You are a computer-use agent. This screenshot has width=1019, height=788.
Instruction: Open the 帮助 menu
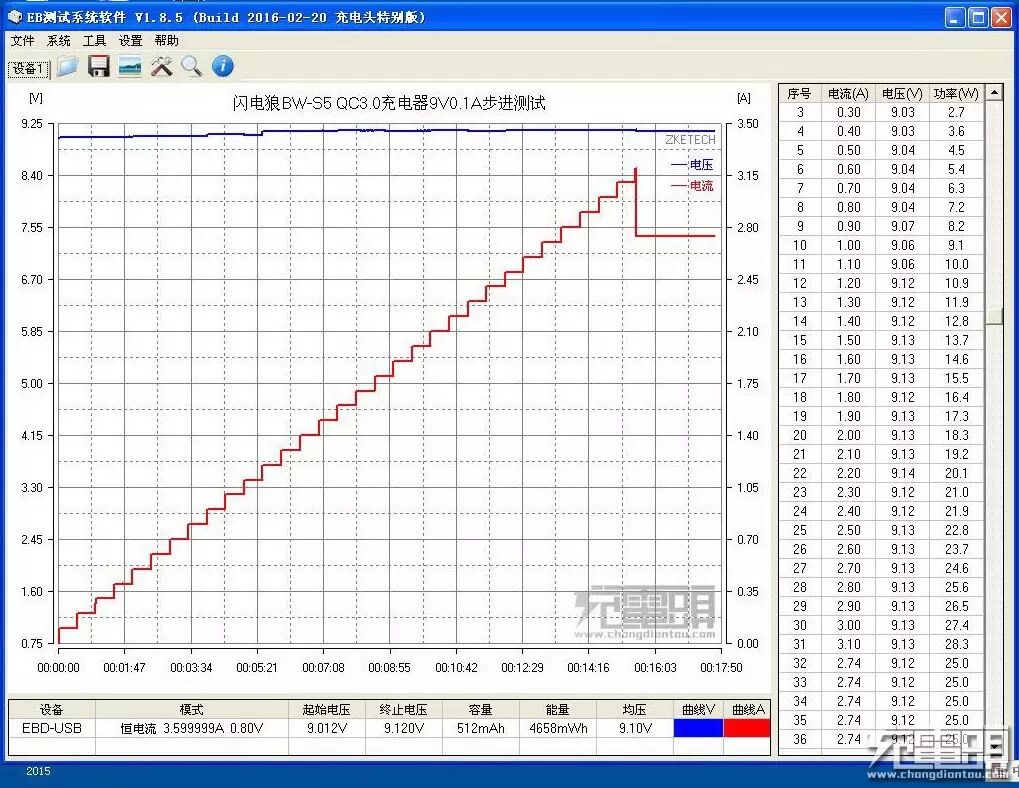click(166, 40)
